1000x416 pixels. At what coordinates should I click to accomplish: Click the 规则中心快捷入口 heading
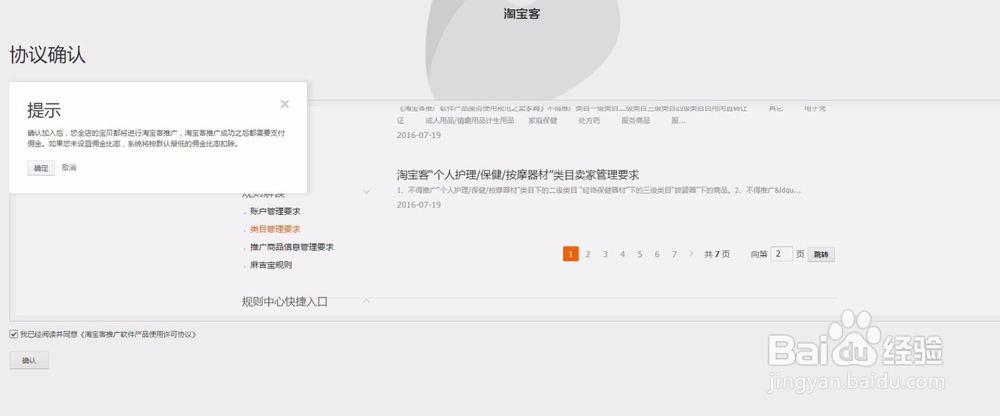point(284,302)
